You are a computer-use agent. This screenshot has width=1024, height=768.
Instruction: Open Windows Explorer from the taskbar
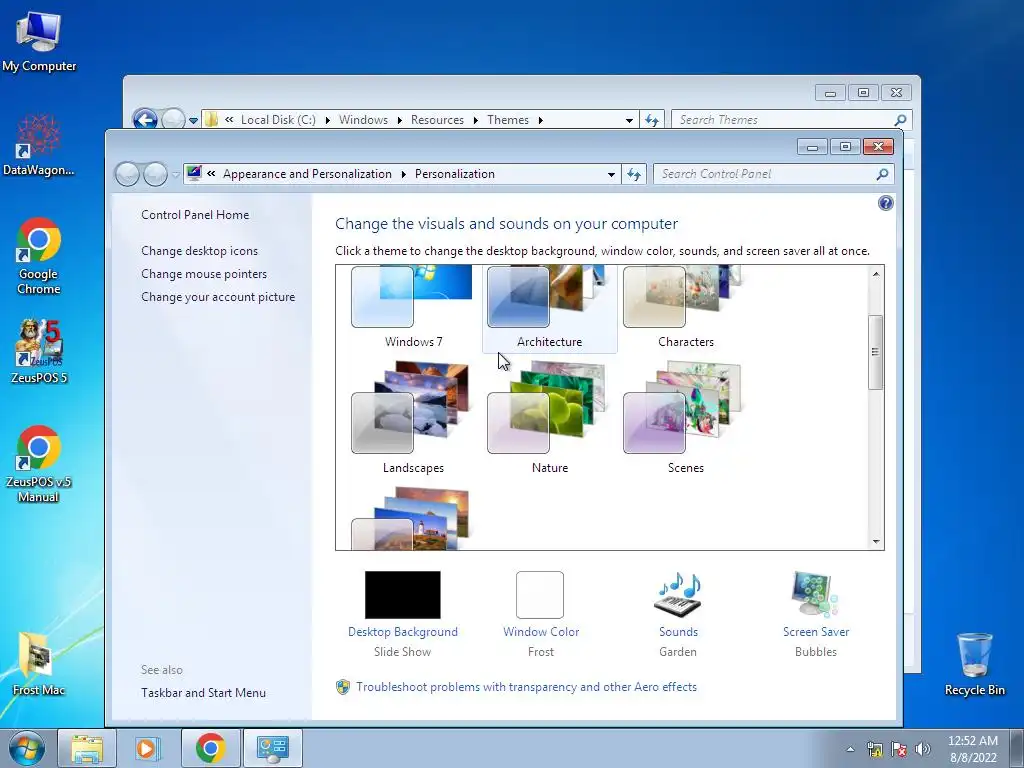pyautogui.click(x=87, y=748)
